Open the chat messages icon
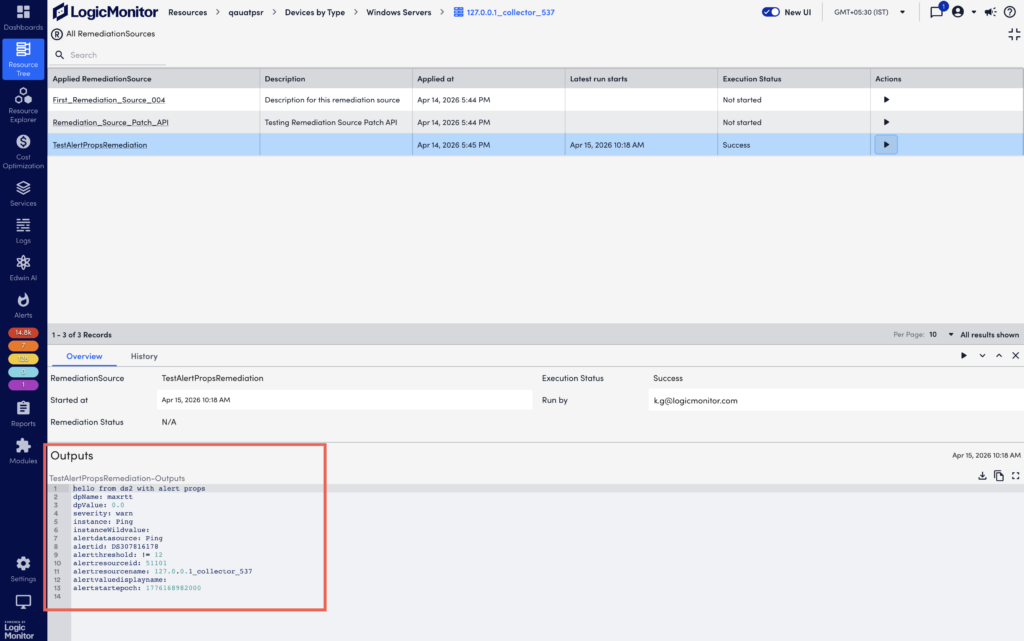The width and height of the screenshot is (1024, 641). 936,12
